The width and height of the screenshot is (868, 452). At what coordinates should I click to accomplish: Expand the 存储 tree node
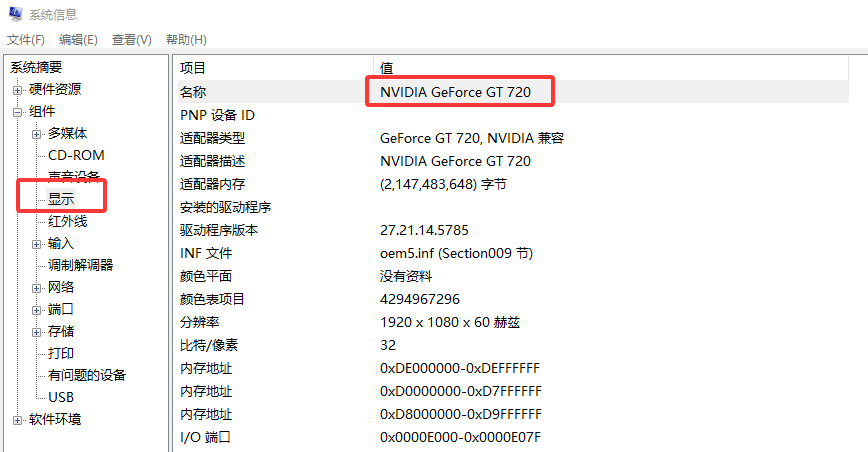pyautogui.click(x=37, y=332)
